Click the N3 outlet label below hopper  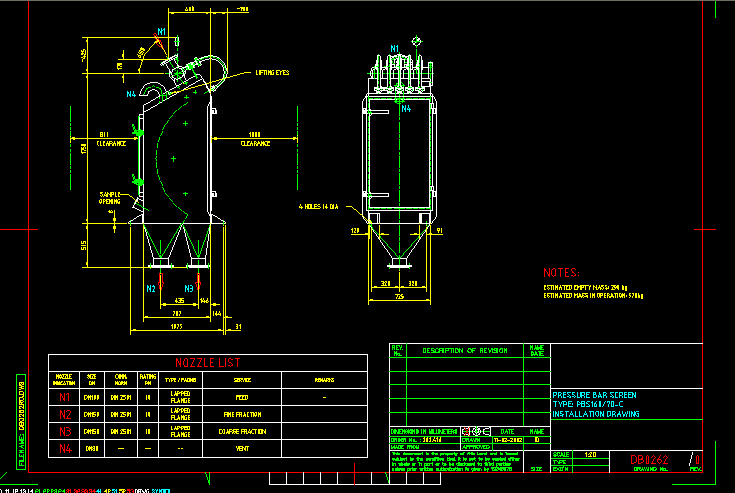click(187, 288)
